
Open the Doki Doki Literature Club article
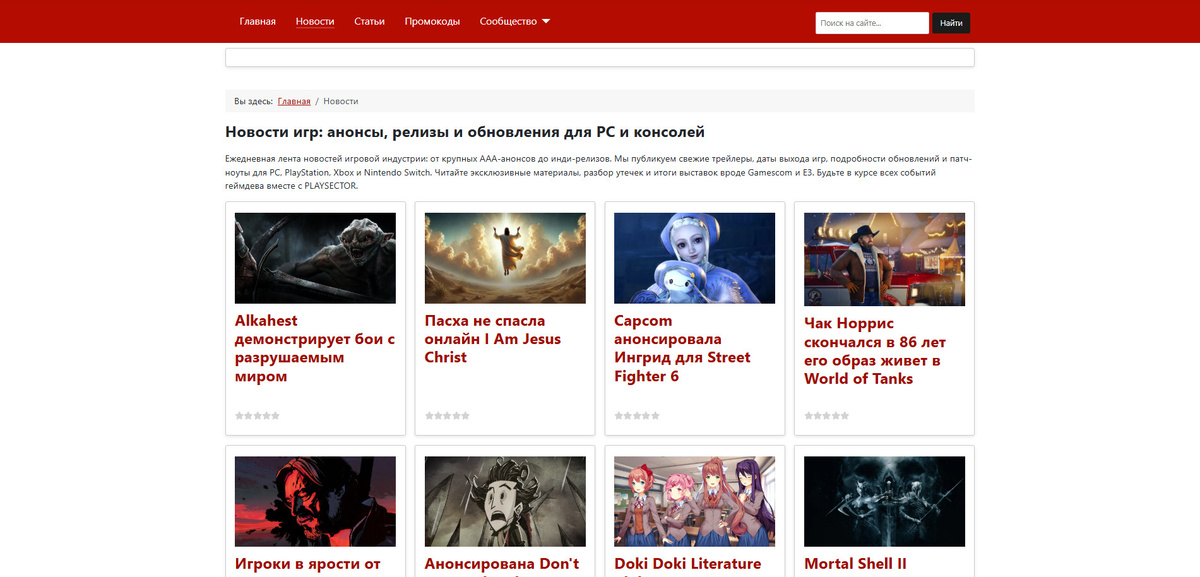688,563
